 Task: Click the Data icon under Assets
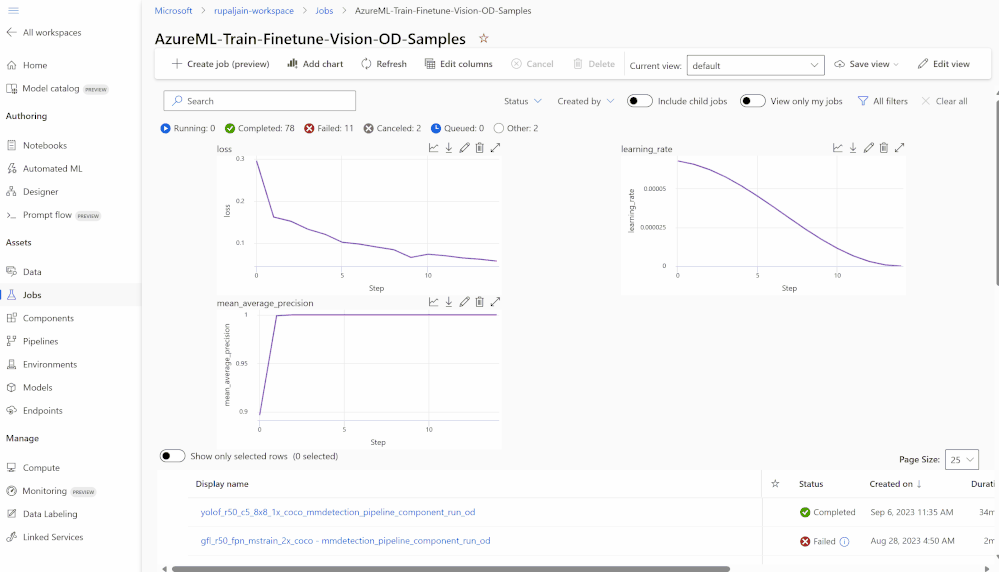11,271
